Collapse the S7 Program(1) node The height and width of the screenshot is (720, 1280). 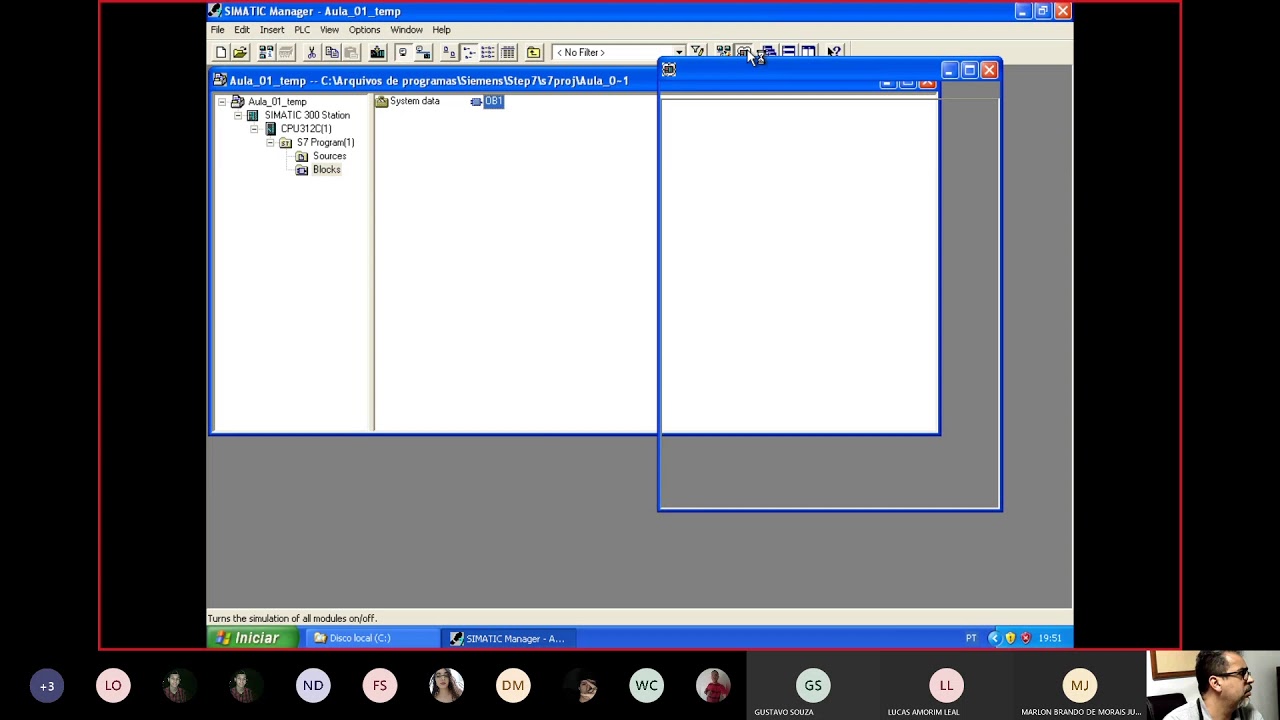pos(270,142)
